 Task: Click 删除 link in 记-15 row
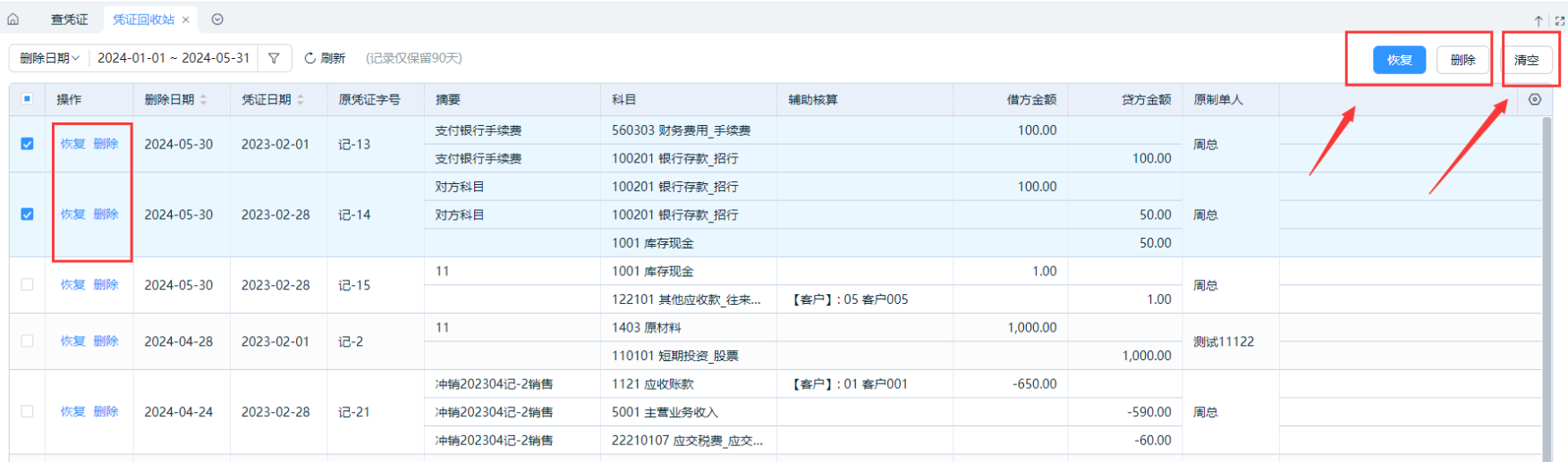pyautogui.click(x=106, y=285)
